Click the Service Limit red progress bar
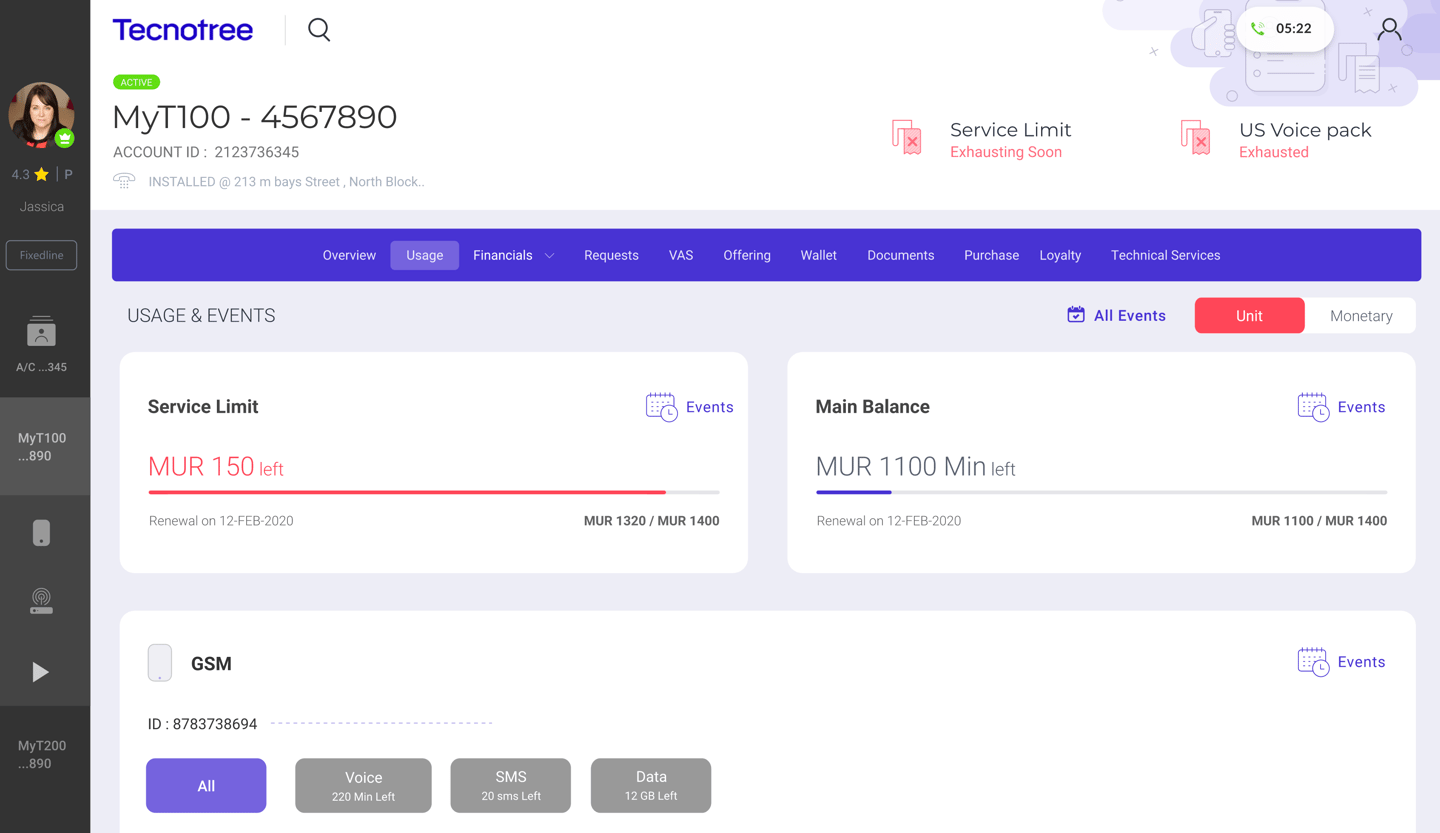 (407, 492)
